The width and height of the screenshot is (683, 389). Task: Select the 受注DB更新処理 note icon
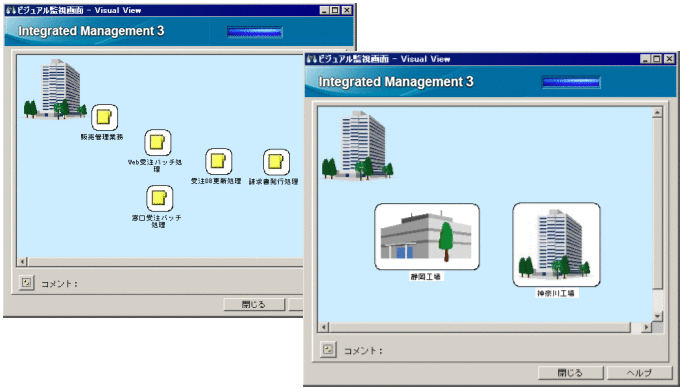218,162
